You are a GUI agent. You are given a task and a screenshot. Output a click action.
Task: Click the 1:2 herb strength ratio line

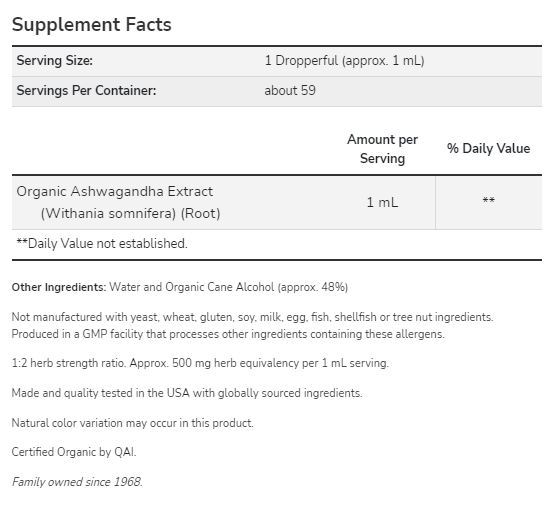coord(200,363)
